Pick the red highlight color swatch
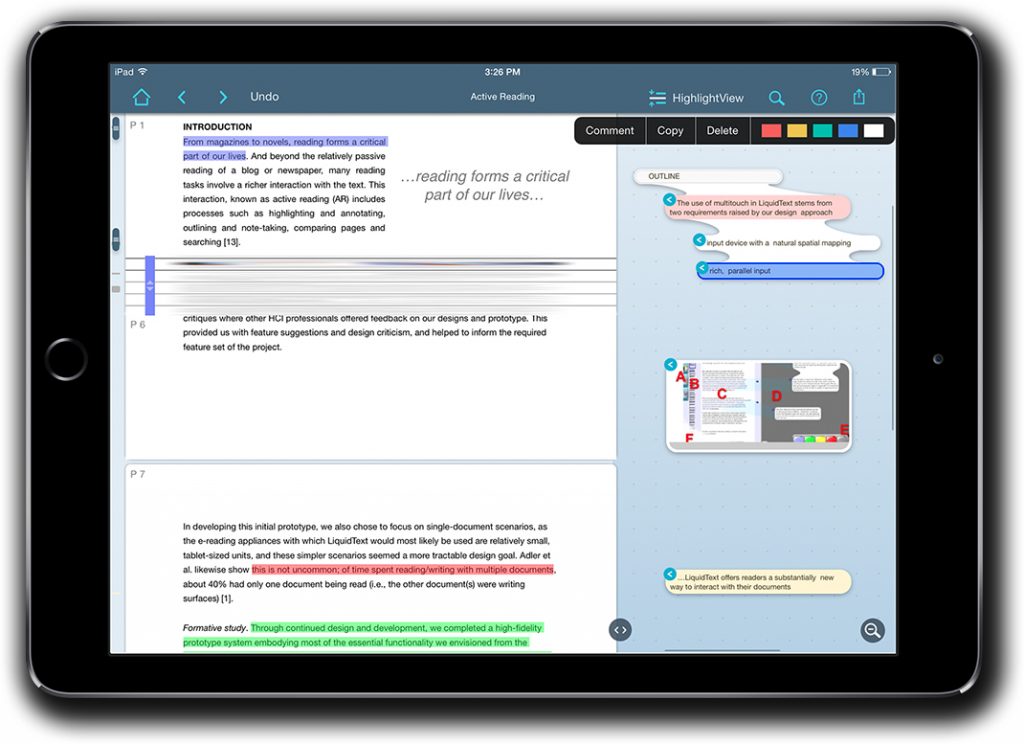Viewport: 1024px width, 744px height. [770, 131]
